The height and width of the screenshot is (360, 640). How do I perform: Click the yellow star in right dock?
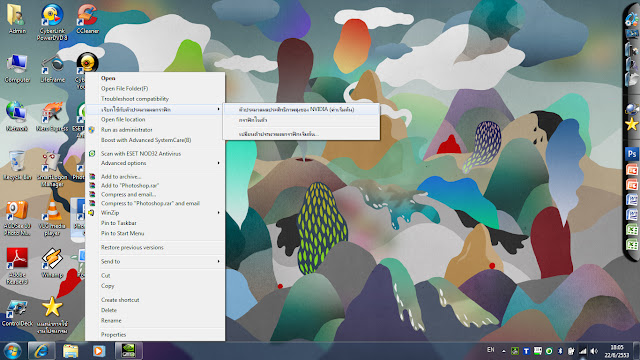[x=632, y=124]
